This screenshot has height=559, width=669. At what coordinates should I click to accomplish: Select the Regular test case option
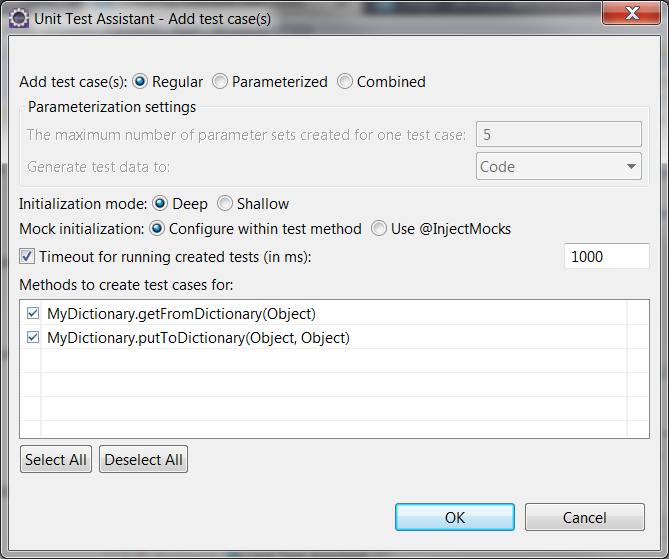pyautogui.click(x=140, y=82)
